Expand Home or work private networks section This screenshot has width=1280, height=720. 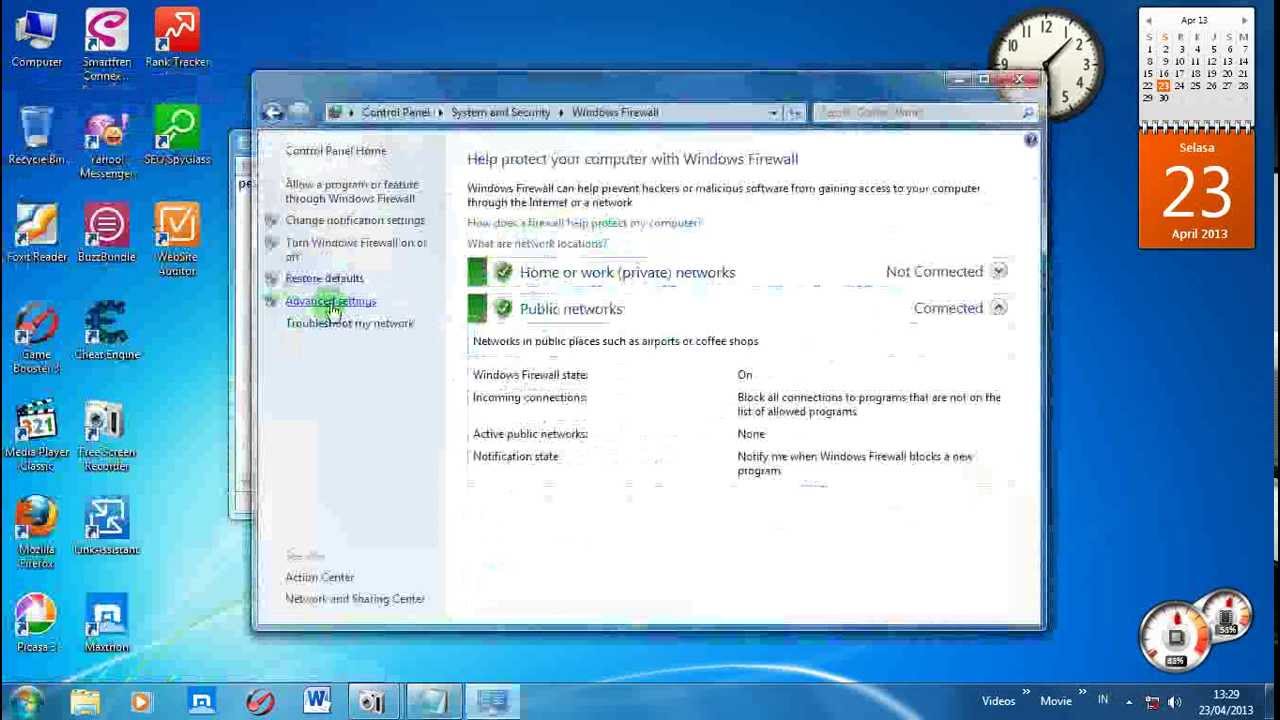[x=998, y=271]
